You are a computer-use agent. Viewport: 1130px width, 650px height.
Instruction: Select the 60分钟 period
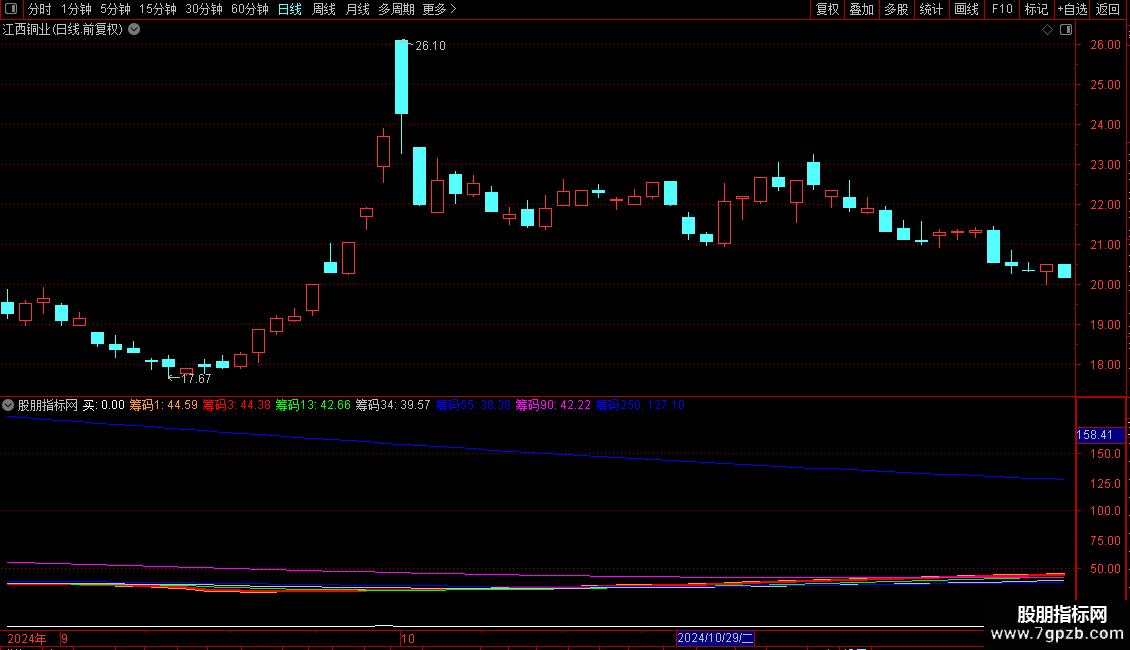pyautogui.click(x=249, y=9)
